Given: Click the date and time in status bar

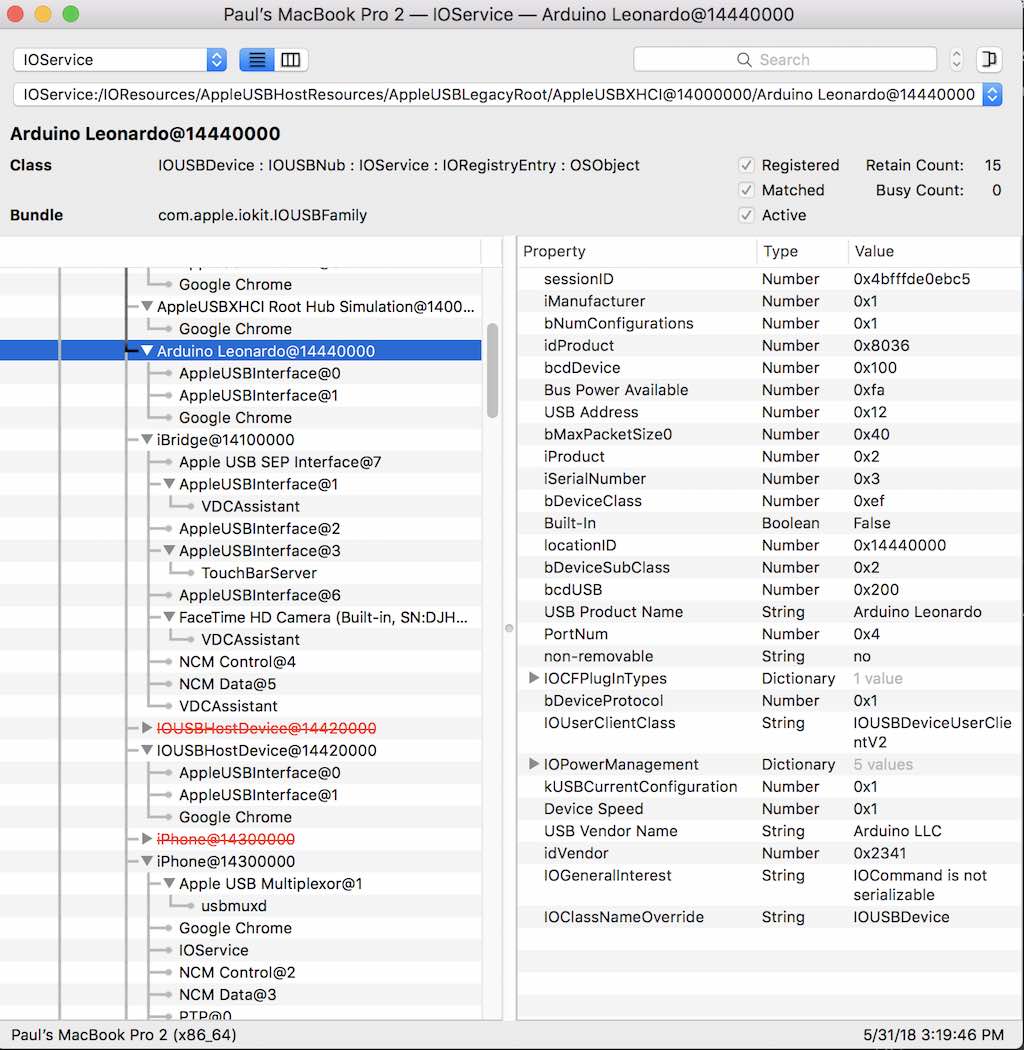Looking at the screenshot, I should [933, 1035].
